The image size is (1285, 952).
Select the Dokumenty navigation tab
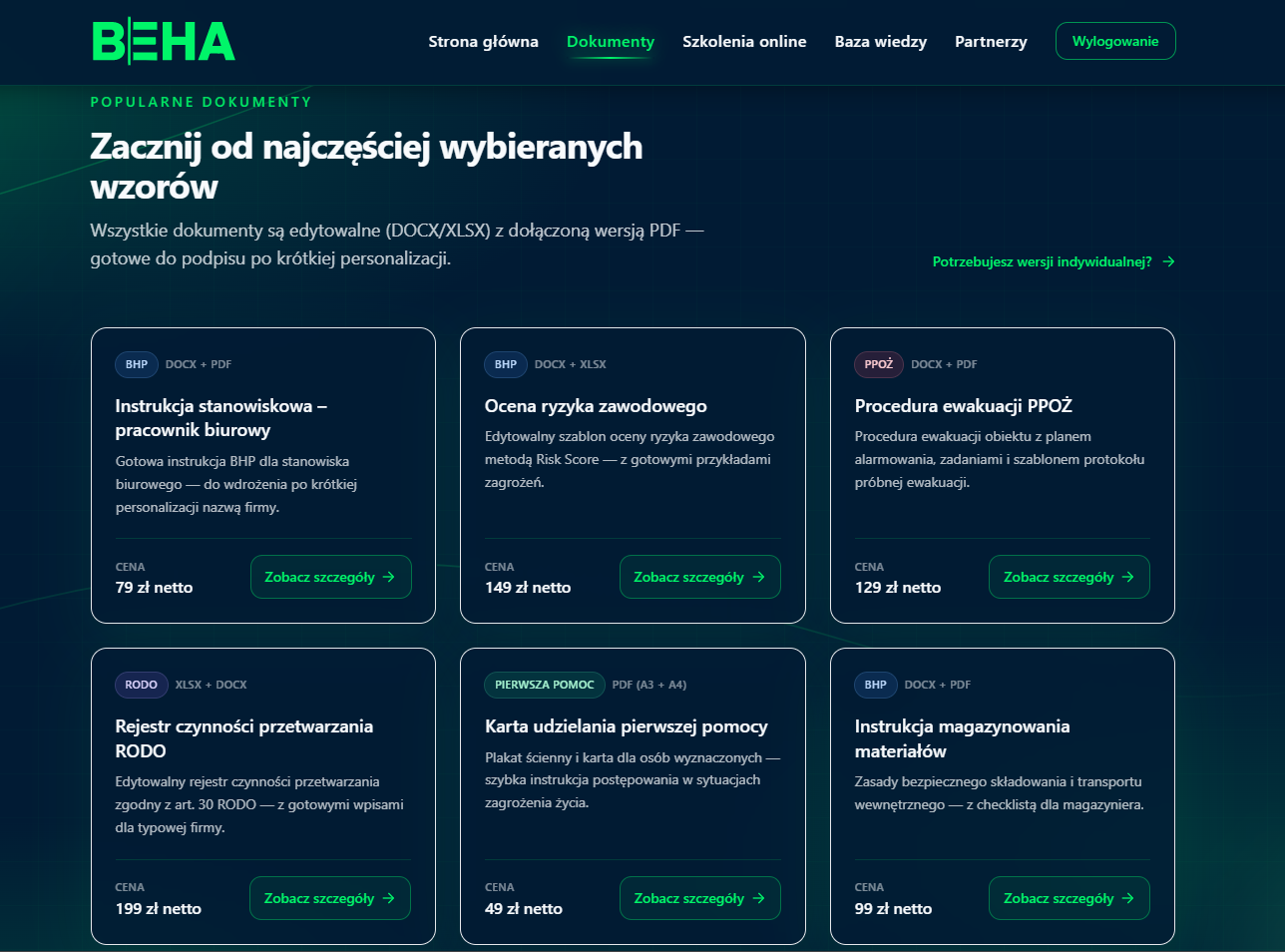tap(611, 42)
